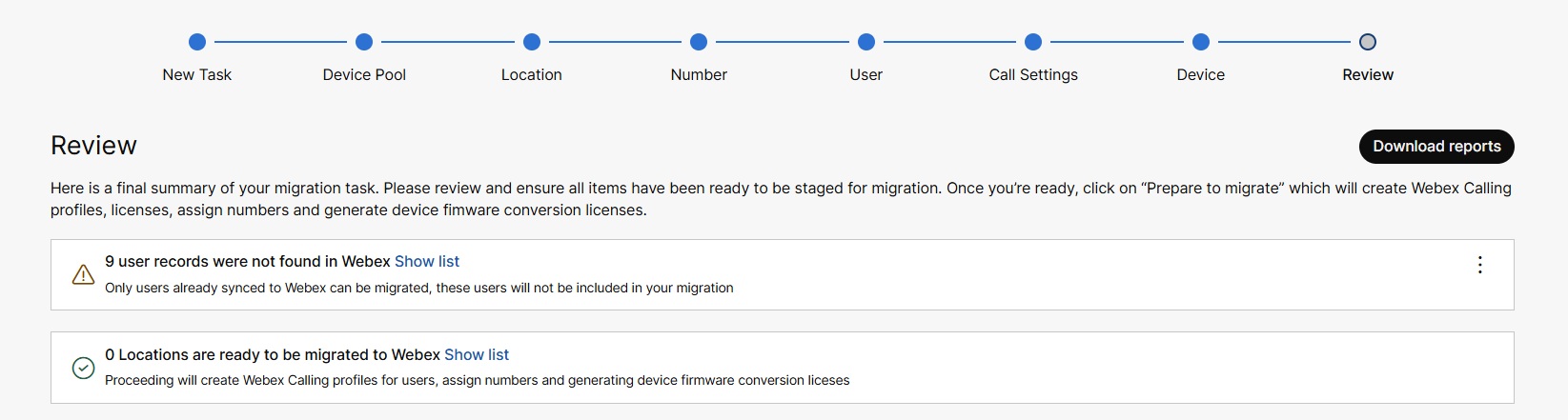This screenshot has width=1568, height=420.
Task: Select the Location step circle
Action: (532, 42)
